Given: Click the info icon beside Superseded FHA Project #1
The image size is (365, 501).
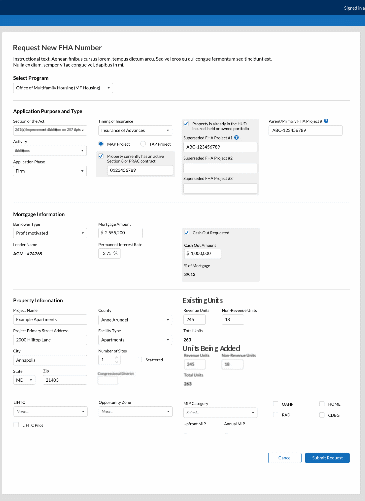Looking at the screenshot, I should click(x=236, y=137).
